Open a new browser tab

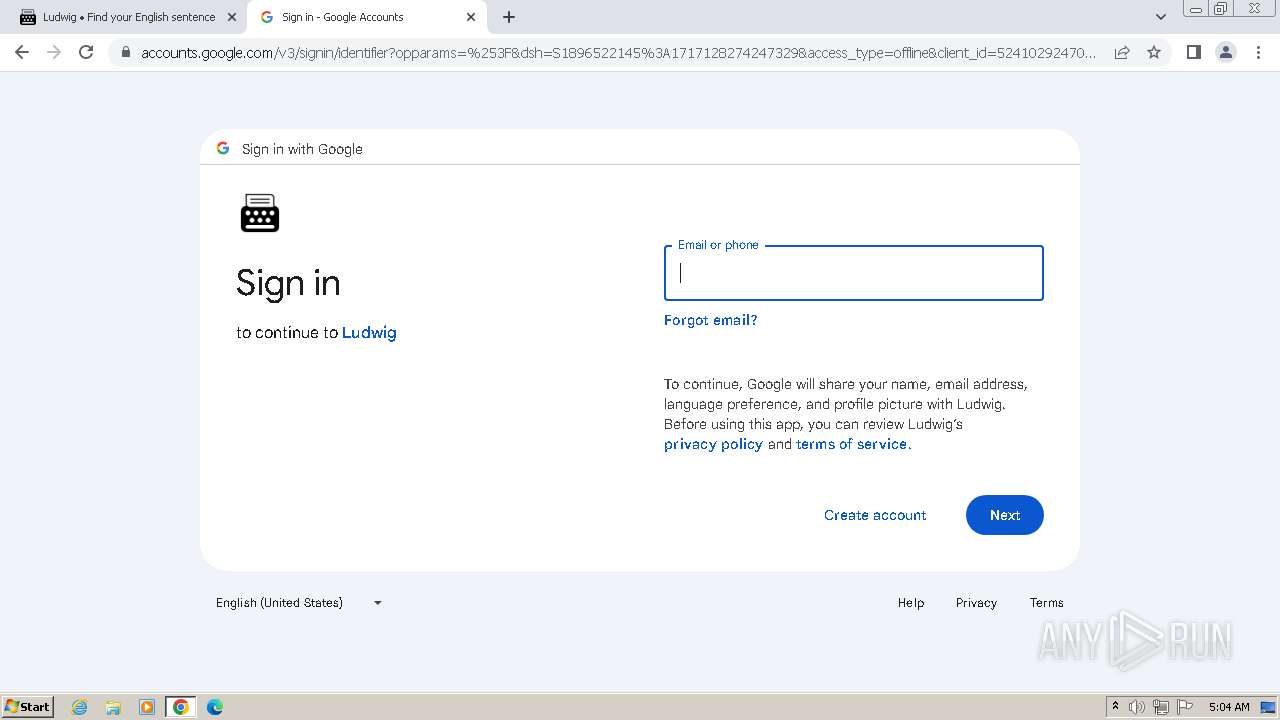(509, 17)
